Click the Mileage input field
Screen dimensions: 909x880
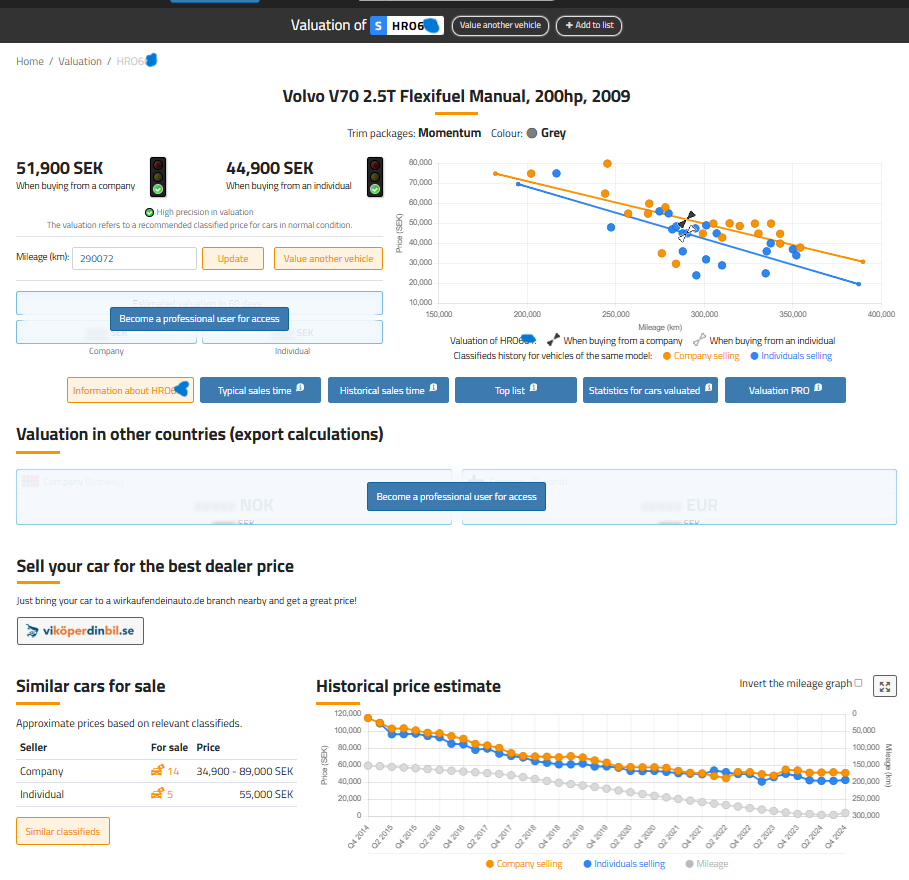point(134,258)
